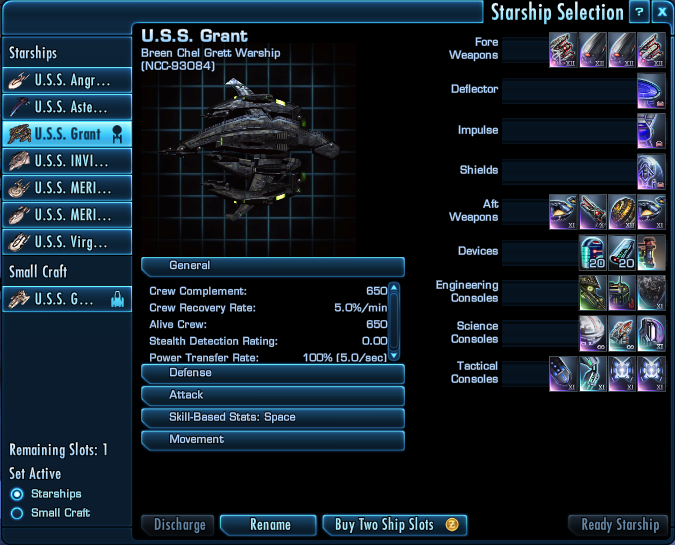This screenshot has width=675, height=545.
Task: Click the Shields slot item icon
Action: pyautogui.click(x=651, y=171)
